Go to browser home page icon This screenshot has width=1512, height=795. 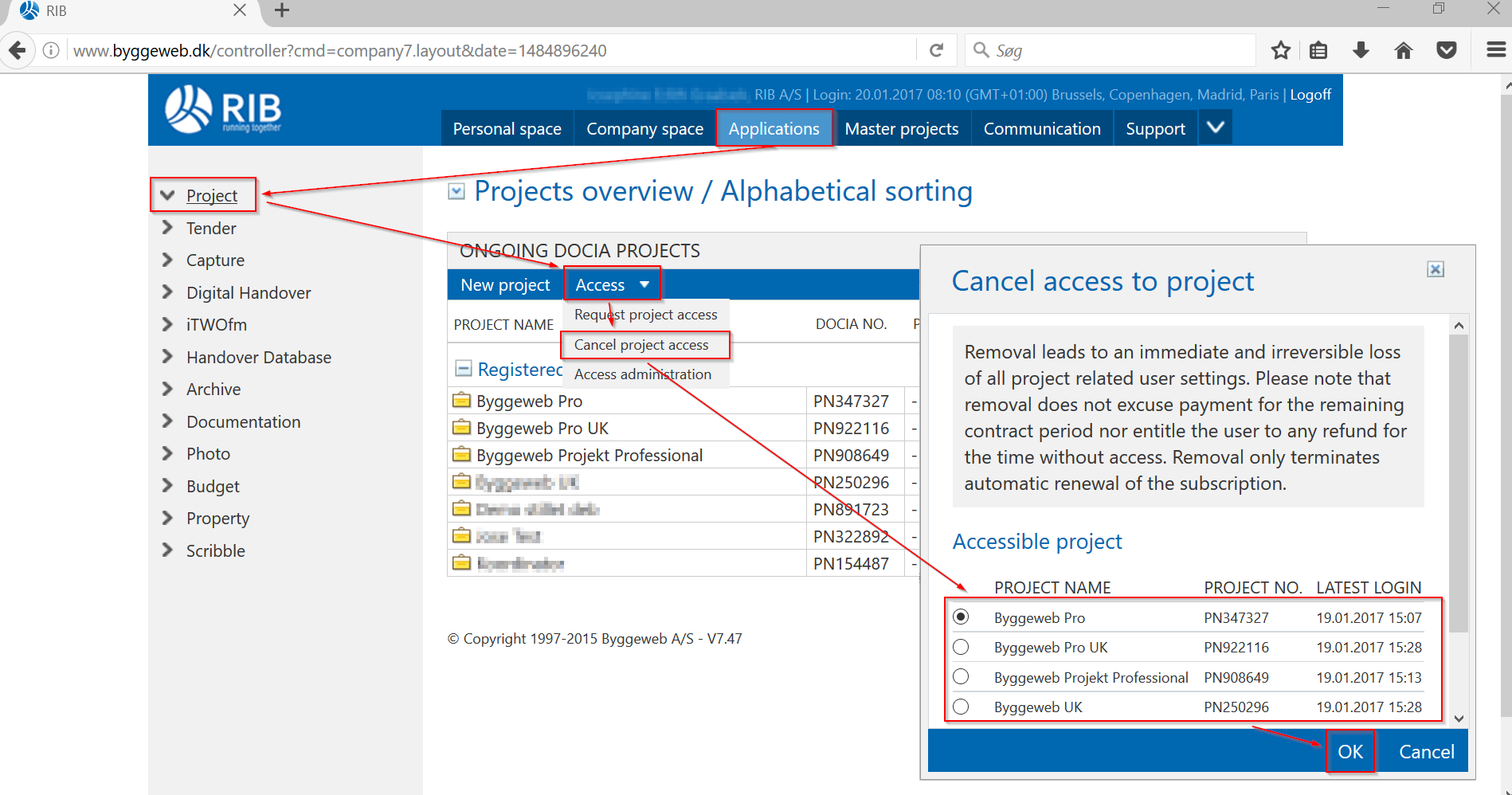coord(1403,51)
